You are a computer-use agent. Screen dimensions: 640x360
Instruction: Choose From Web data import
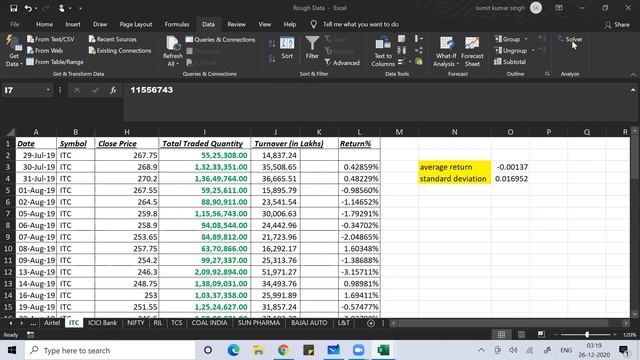(x=44, y=51)
